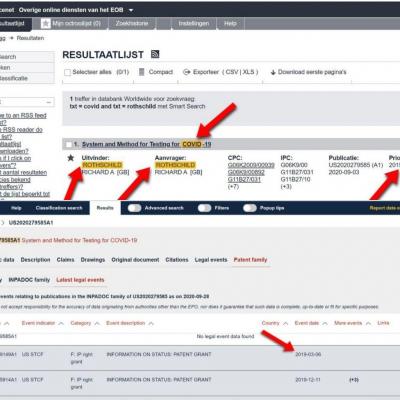Screen dimensions: 400x400
Task: Check the box for result 1
Action: (x=69, y=144)
